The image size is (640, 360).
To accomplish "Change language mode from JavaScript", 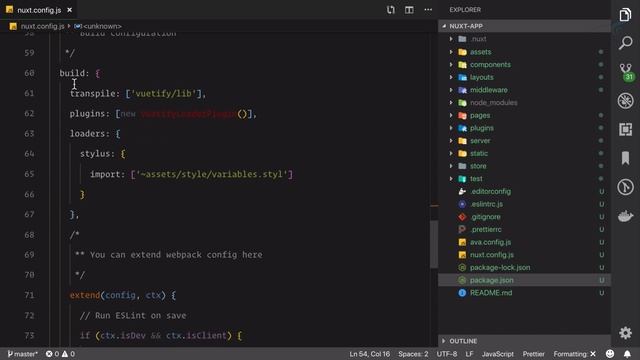I will click(x=497, y=354).
